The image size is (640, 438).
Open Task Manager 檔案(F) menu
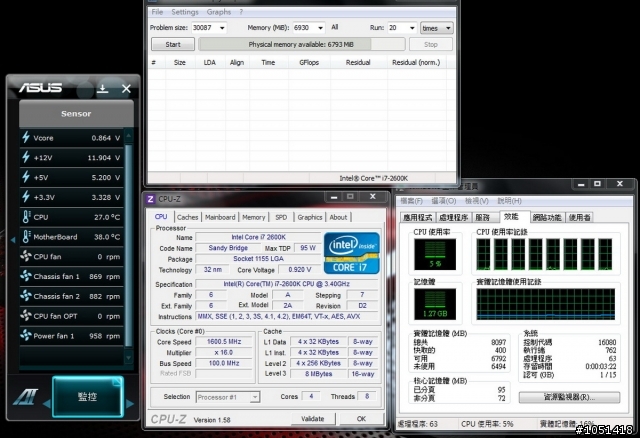411,201
